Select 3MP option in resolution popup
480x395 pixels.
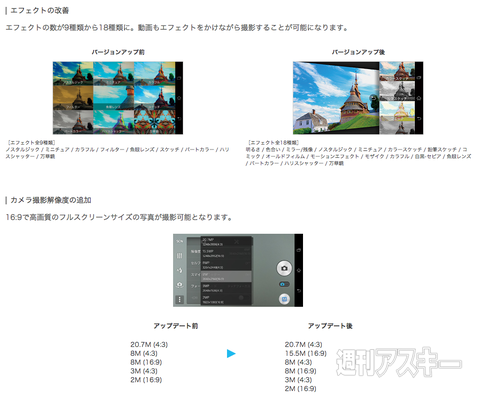[226, 288]
